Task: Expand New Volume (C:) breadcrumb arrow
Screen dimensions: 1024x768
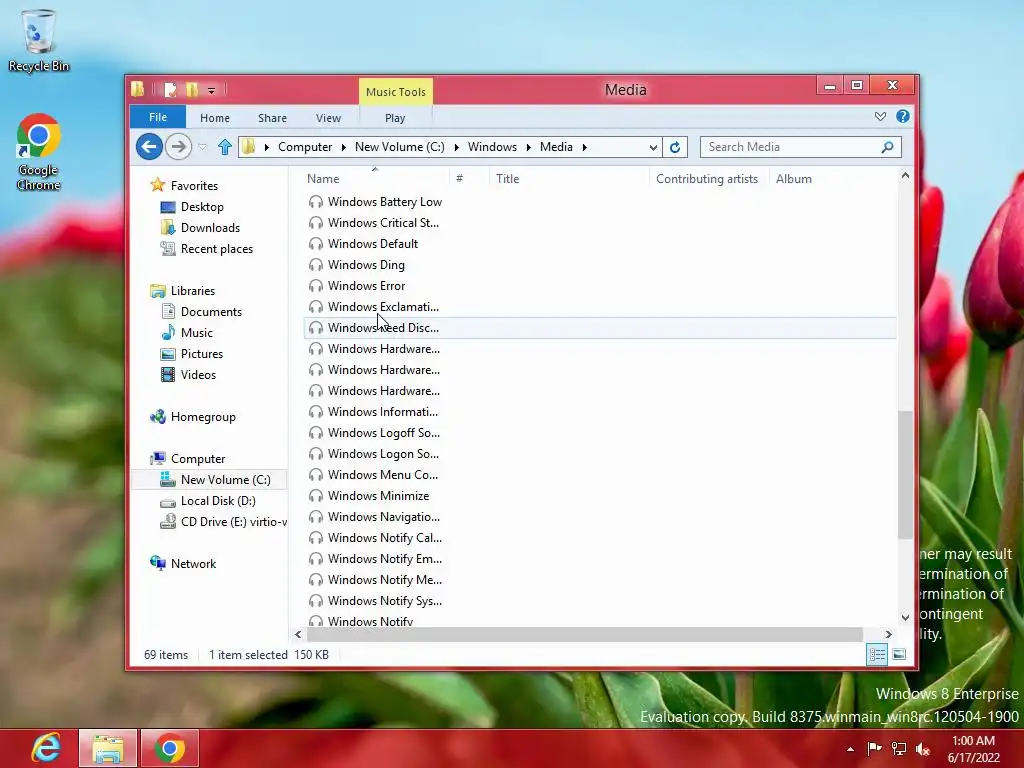Action: point(456,147)
